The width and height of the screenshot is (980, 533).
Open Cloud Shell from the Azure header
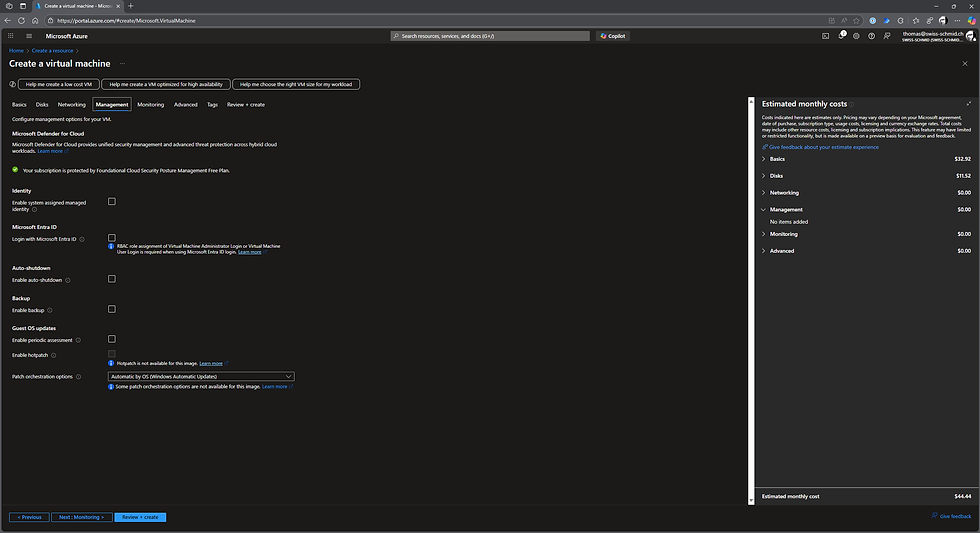coord(826,36)
